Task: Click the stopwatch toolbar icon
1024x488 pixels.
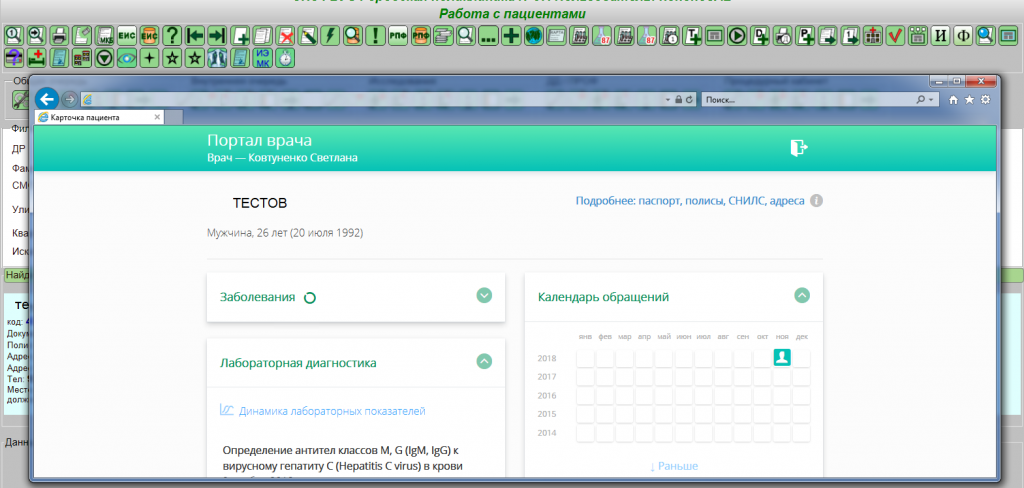Action: coord(286,58)
